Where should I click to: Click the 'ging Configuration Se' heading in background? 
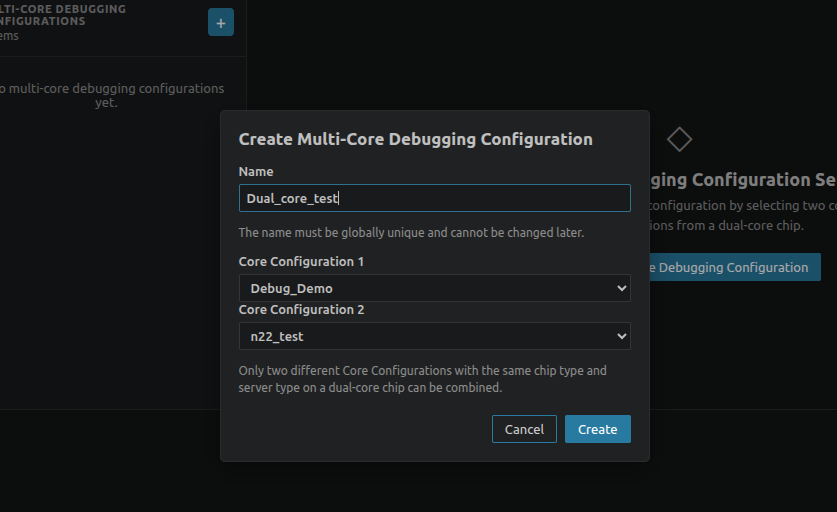coord(743,180)
